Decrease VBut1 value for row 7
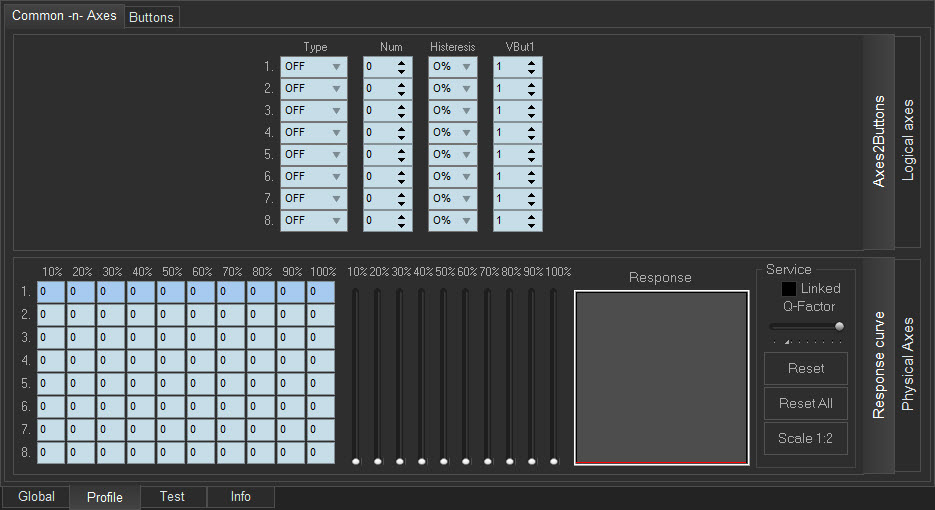This screenshot has width=935, height=510. click(x=531, y=203)
